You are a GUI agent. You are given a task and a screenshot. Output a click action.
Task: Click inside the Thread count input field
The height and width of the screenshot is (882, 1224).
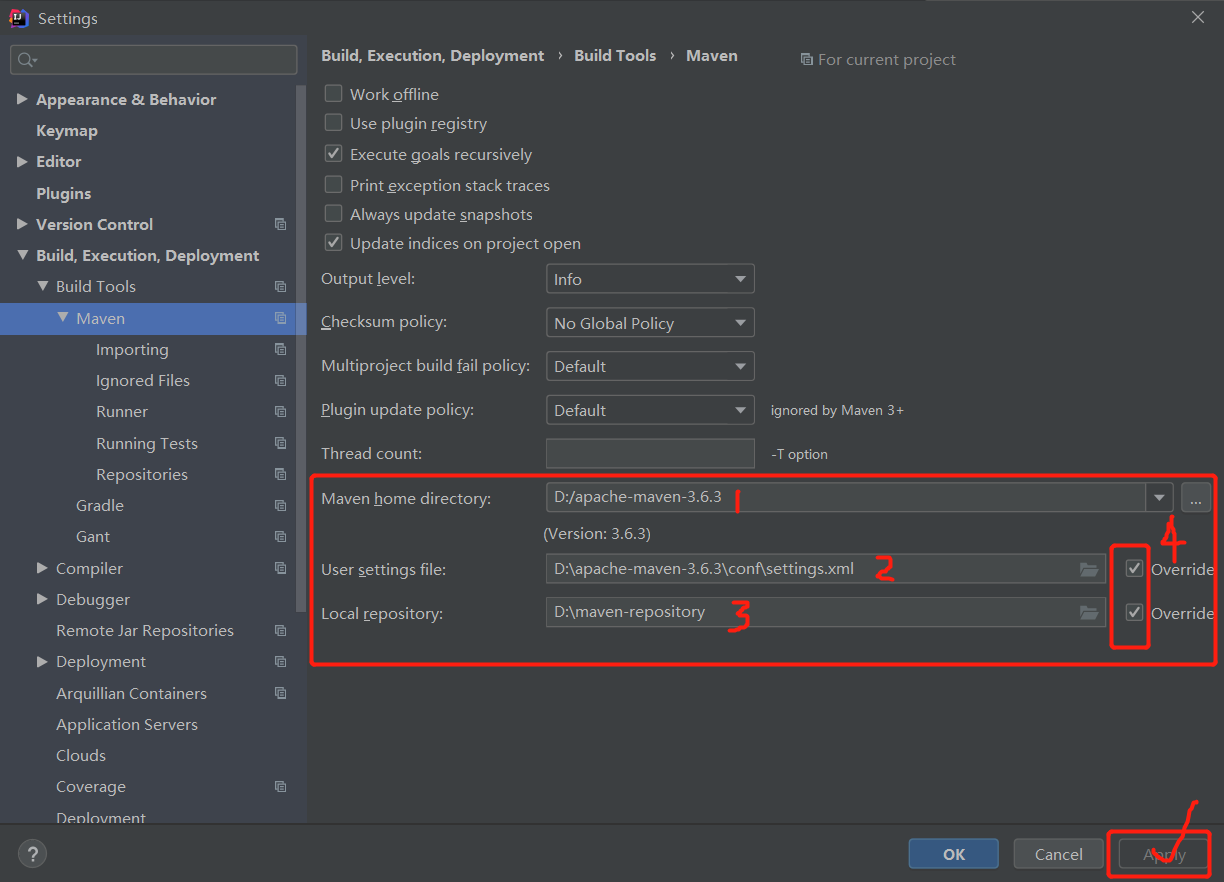649,453
